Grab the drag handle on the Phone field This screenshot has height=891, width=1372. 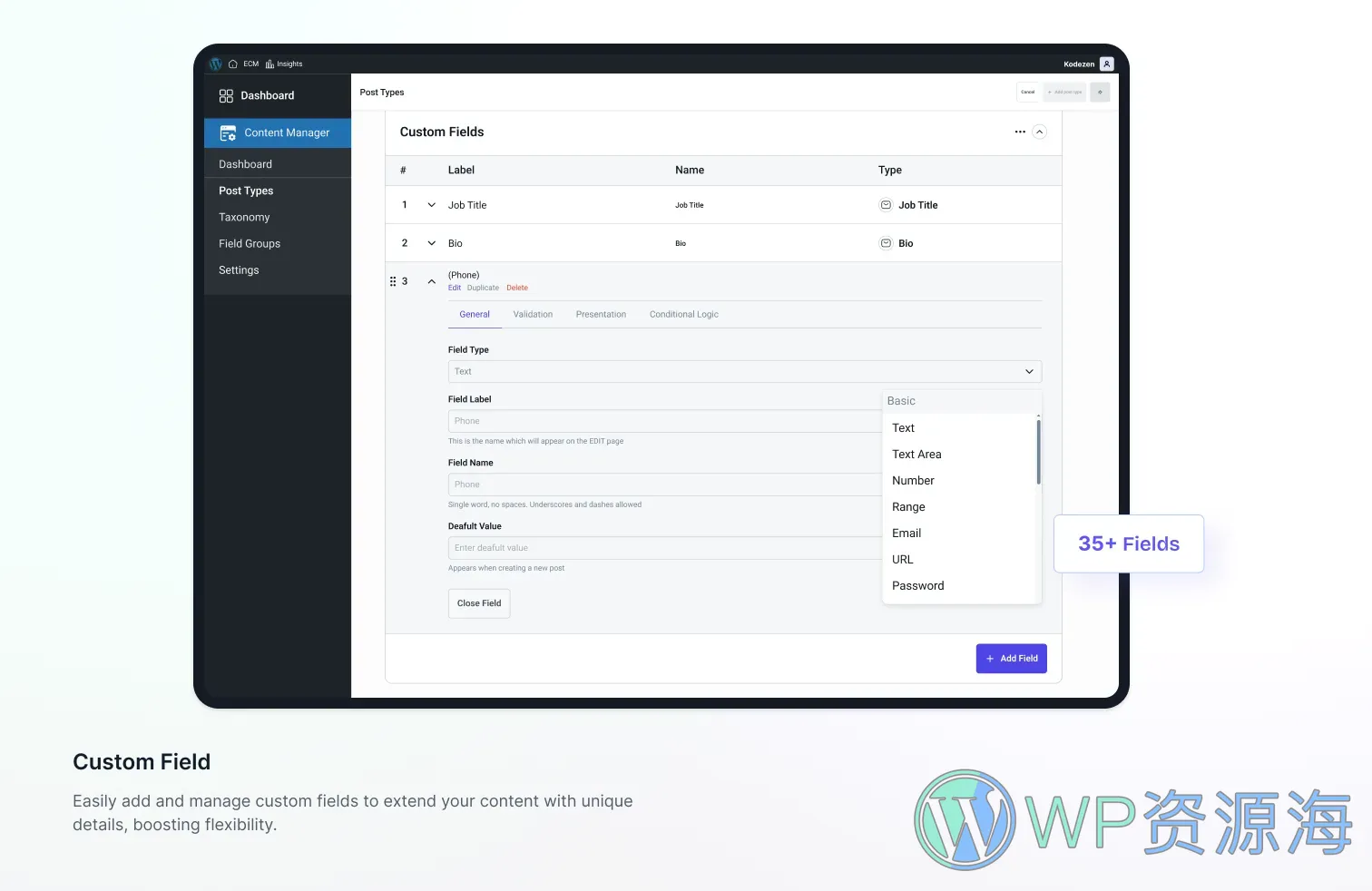pyautogui.click(x=394, y=281)
